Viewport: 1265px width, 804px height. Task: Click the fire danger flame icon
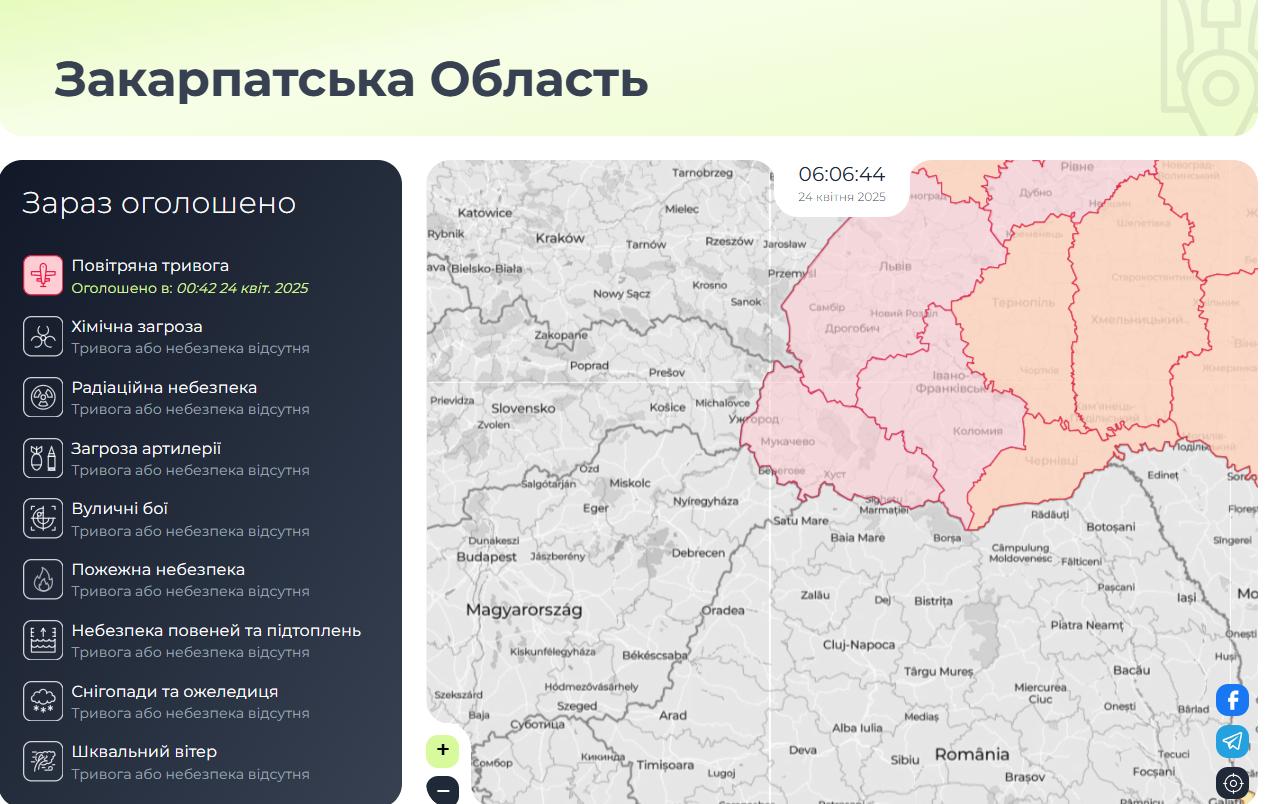click(43, 579)
